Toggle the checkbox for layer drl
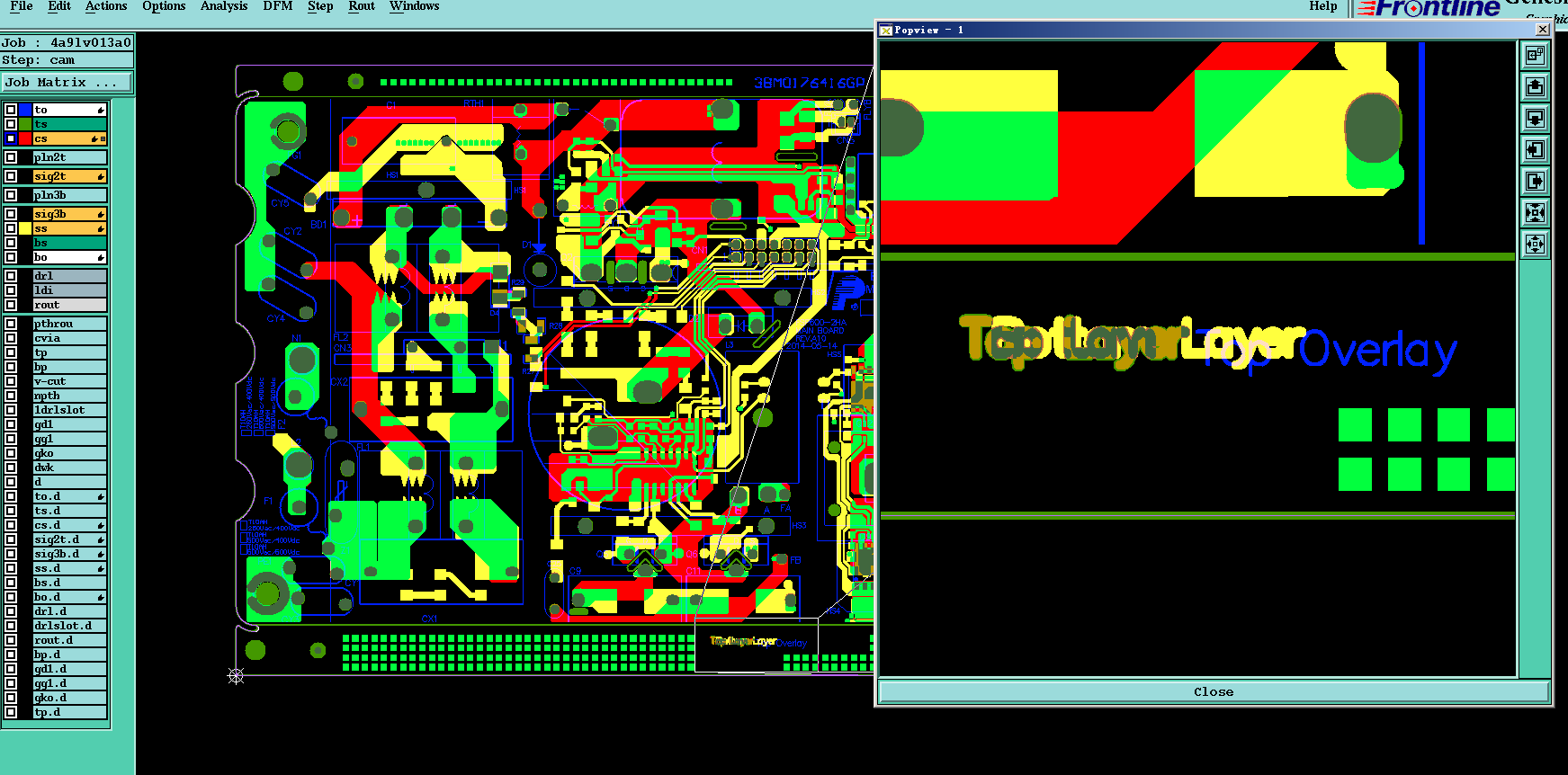The width and height of the screenshot is (1568, 775). click(x=11, y=276)
